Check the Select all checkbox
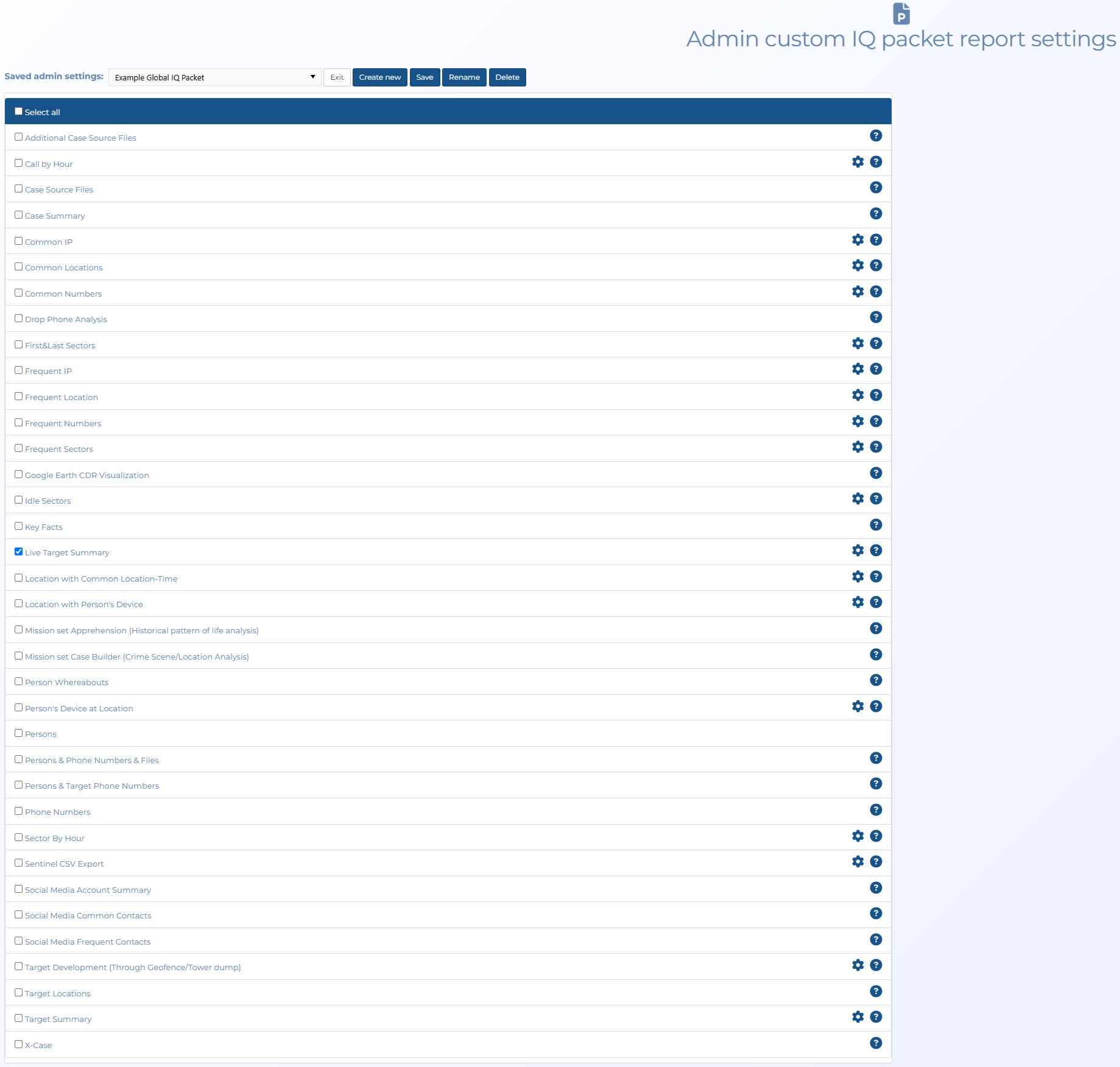The width and height of the screenshot is (1120, 1067). 19,111
